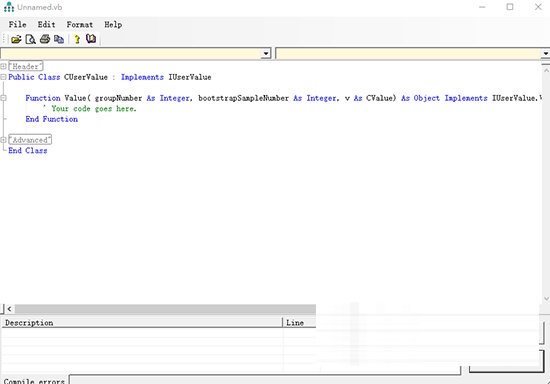Open the File menu
This screenshot has height=384, width=550.
(18, 25)
